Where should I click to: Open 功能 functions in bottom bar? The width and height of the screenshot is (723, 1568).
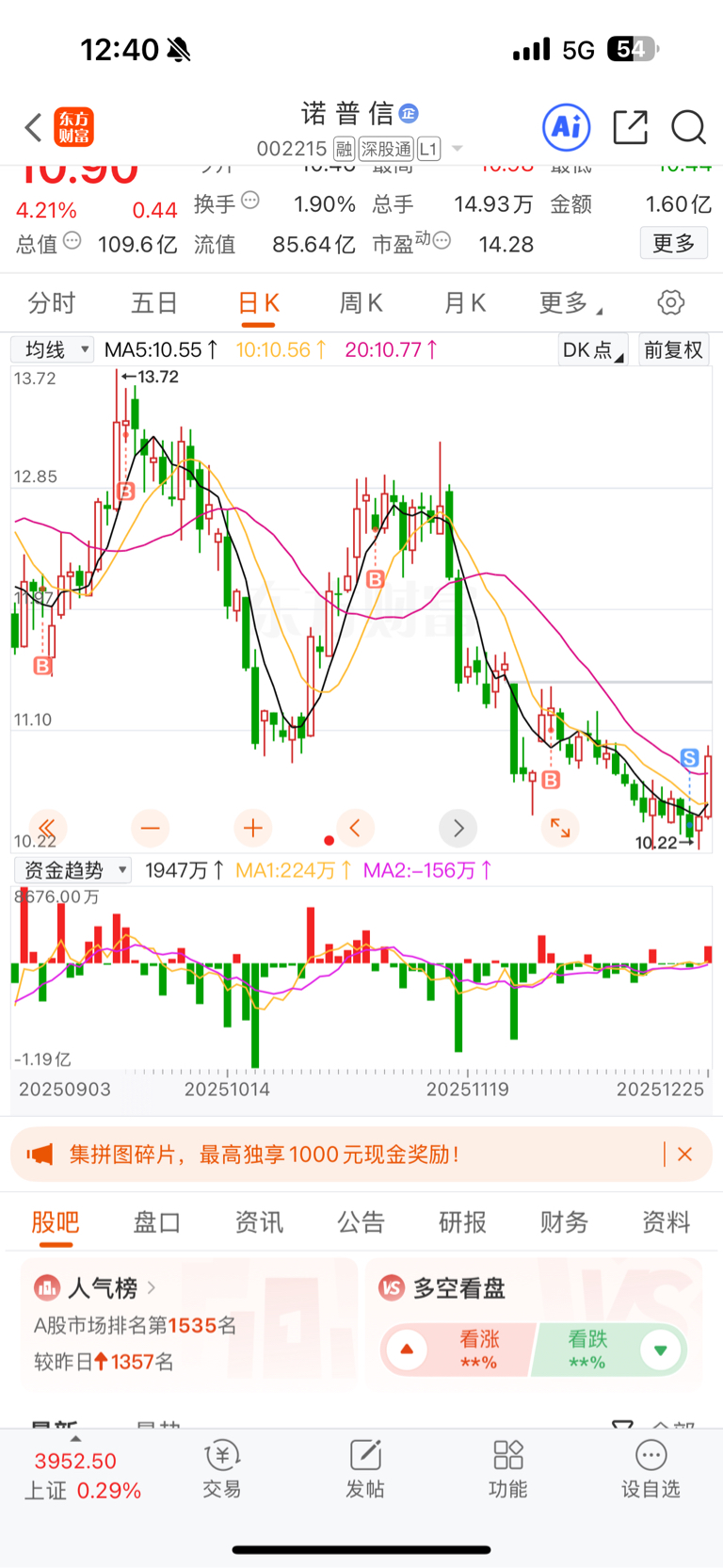(508, 1469)
